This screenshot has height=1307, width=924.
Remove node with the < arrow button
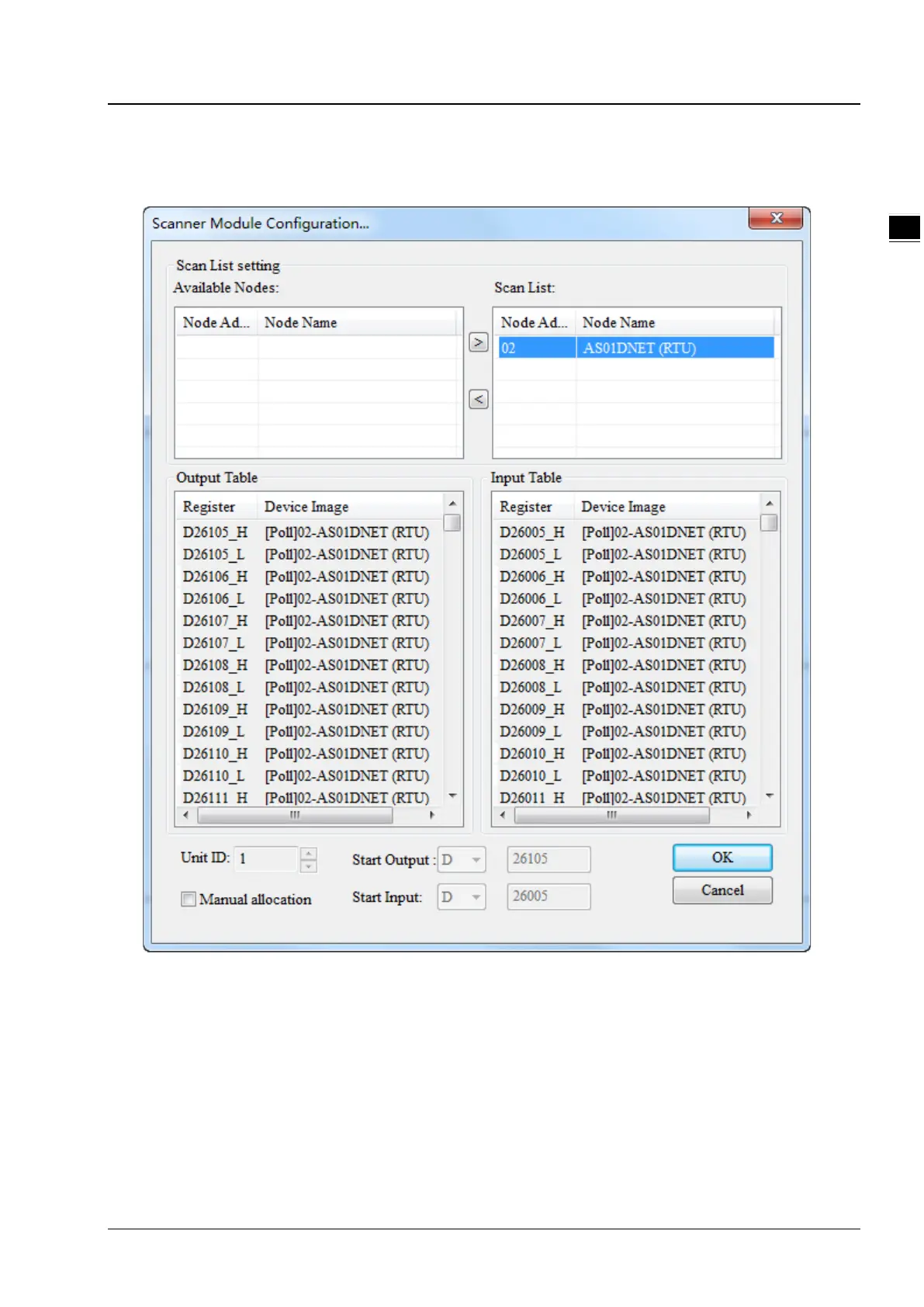[479, 399]
